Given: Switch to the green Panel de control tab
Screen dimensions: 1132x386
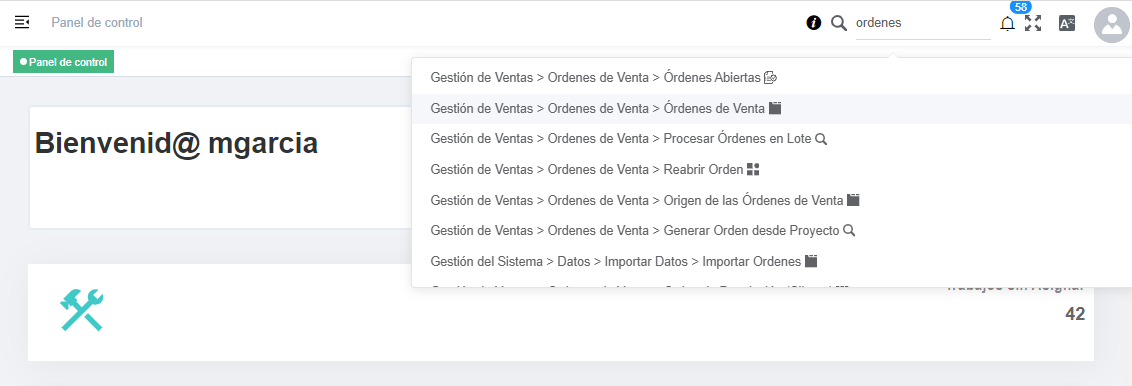Looking at the screenshot, I should click(64, 62).
